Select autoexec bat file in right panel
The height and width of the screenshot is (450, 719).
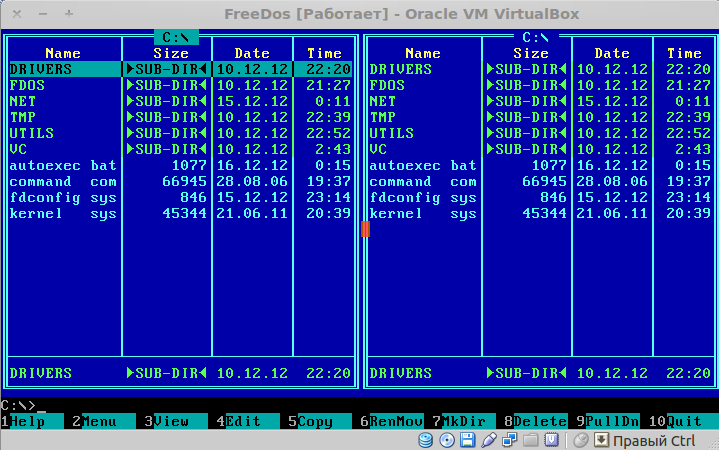[x=541, y=166]
